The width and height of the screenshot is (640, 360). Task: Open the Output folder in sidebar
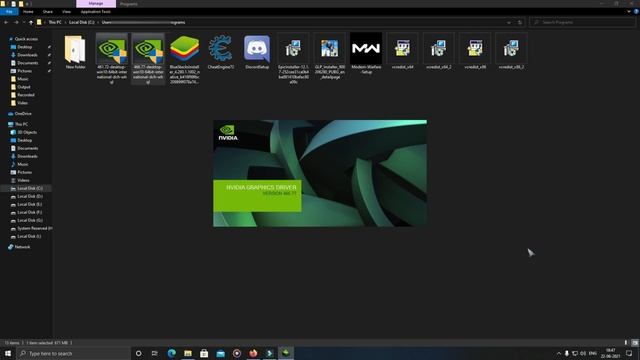click(24, 87)
